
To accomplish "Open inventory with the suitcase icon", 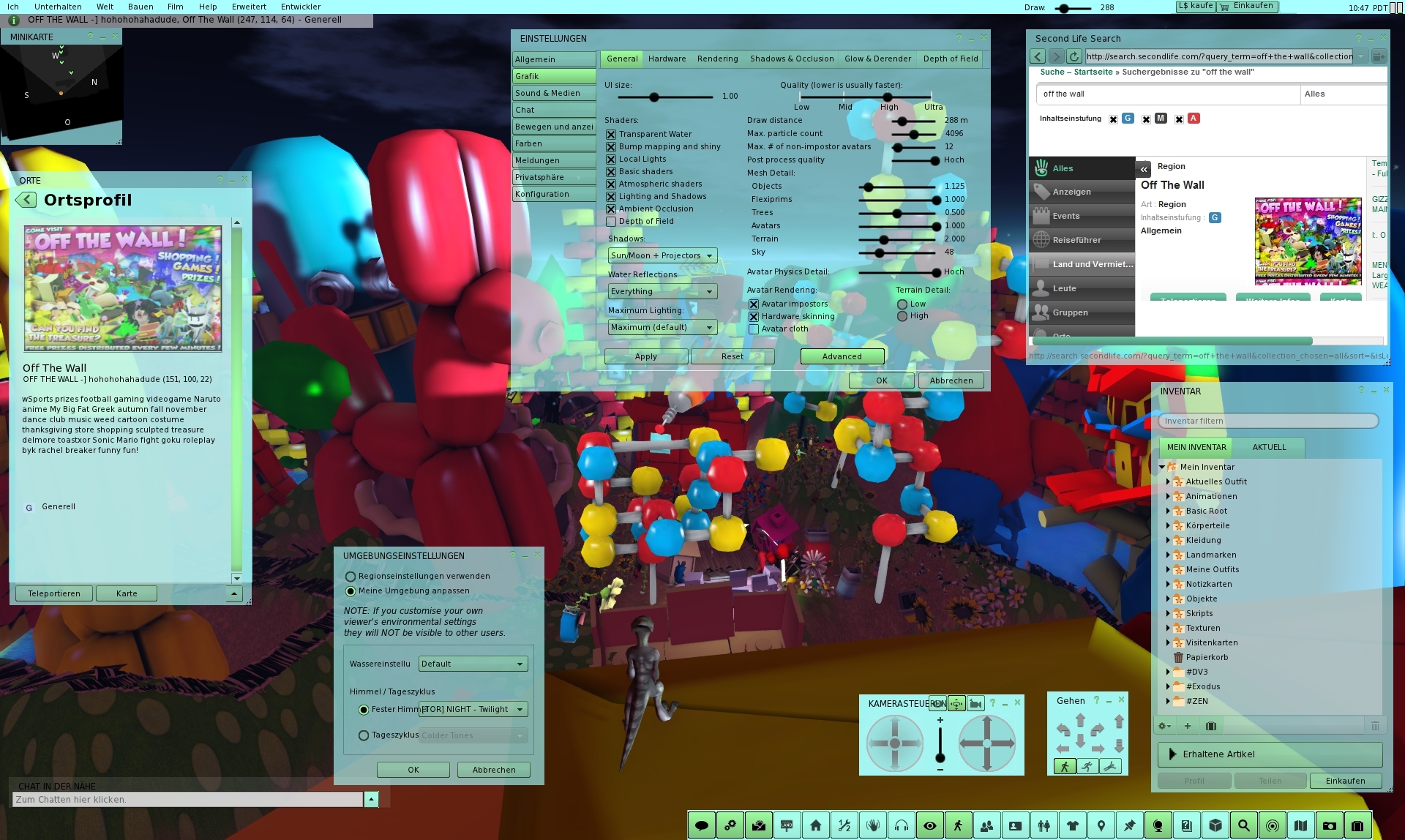I will pyautogui.click(x=1357, y=825).
